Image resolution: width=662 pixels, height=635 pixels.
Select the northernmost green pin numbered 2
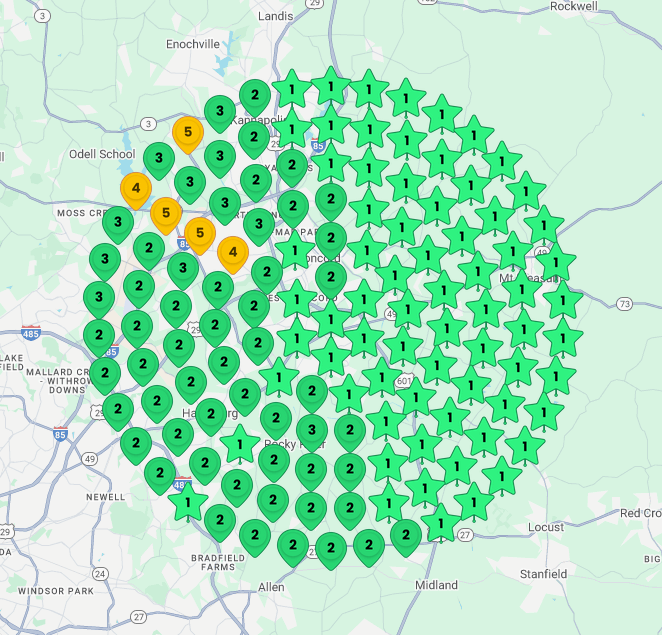pyautogui.click(x=255, y=96)
